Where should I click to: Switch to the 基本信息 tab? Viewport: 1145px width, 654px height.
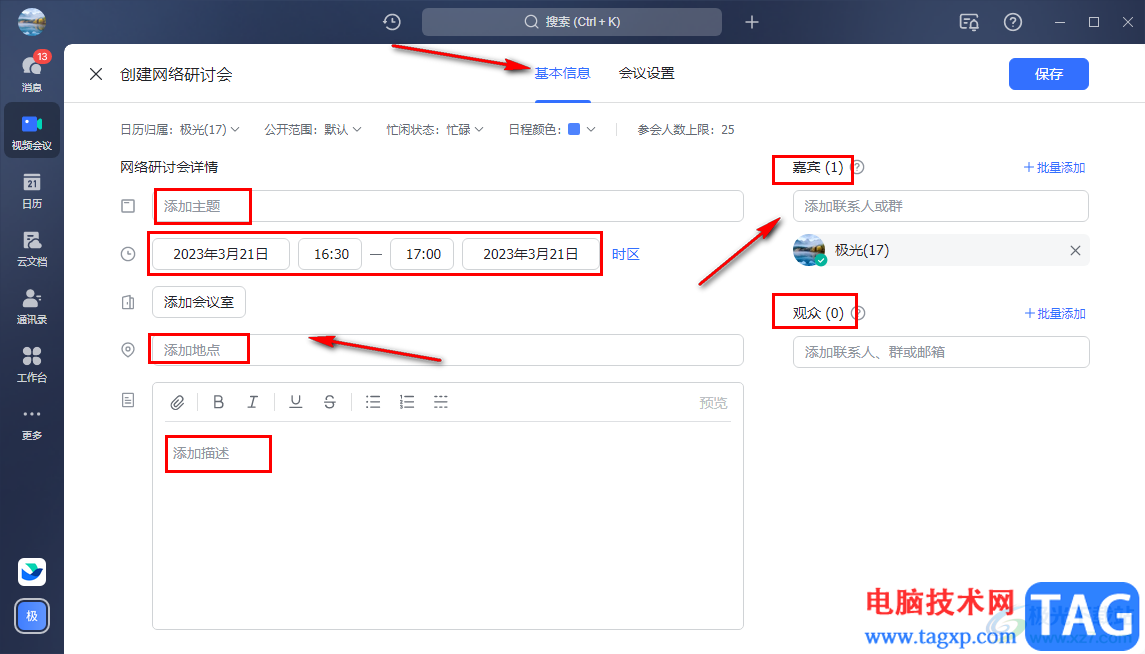[562, 73]
